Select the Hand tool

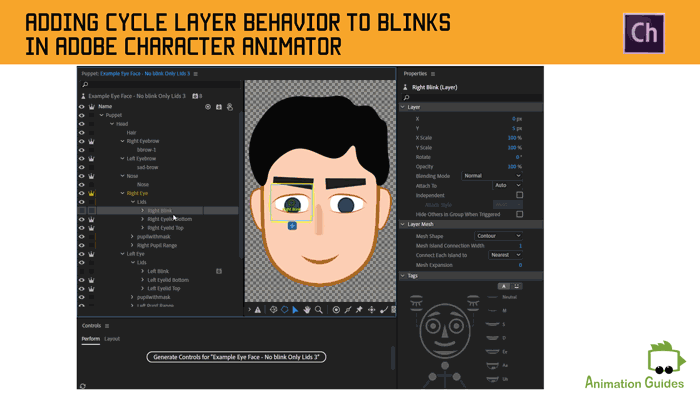tap(307, 310)
